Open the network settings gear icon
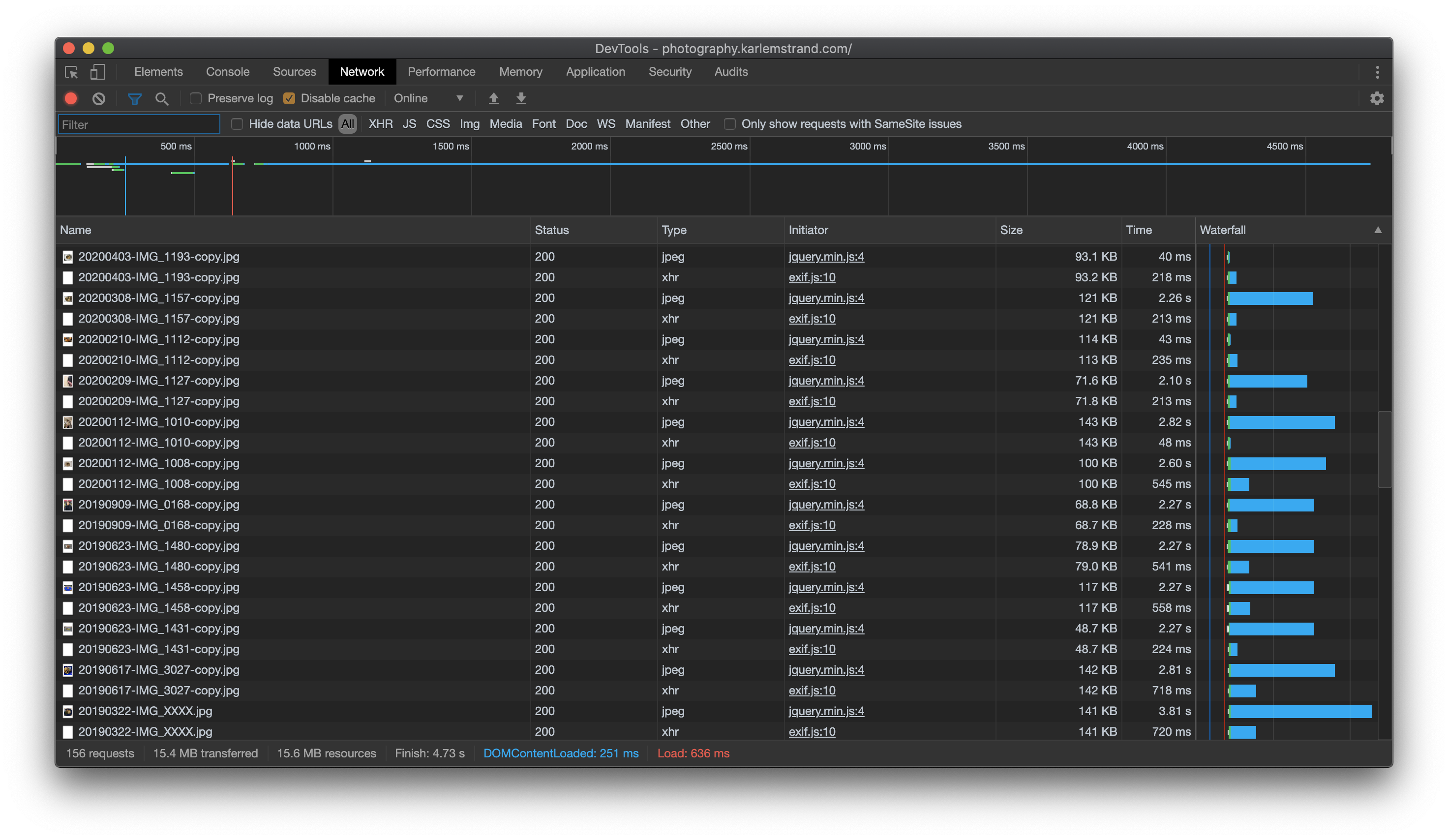The height and width of the screenshot is (840, 1448). coord(1377,98)
